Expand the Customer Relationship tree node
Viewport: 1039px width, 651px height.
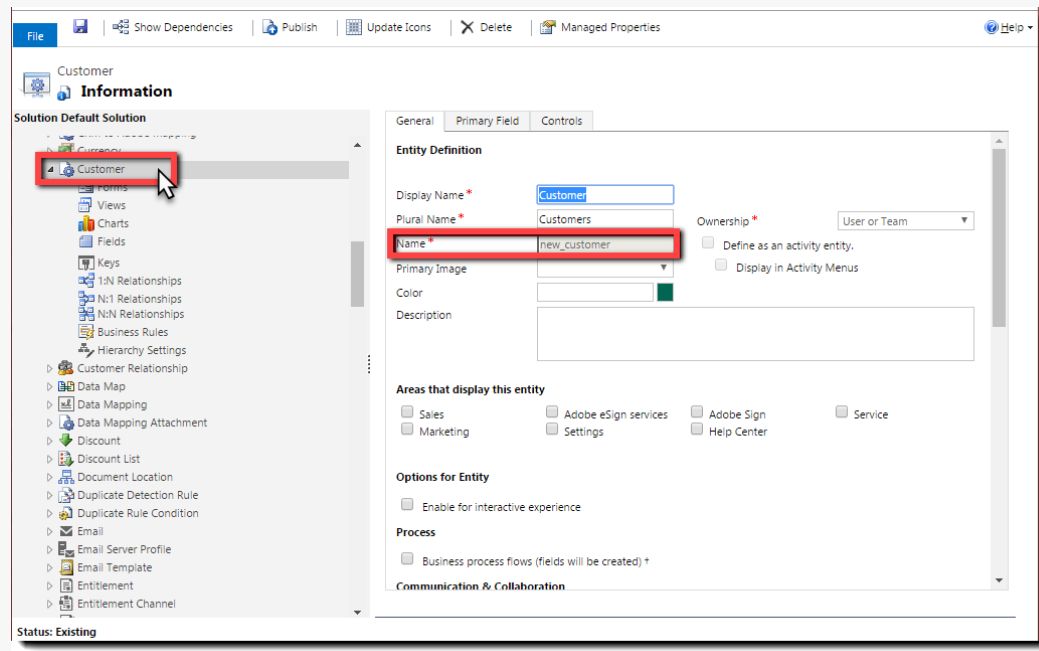[x=49, y=369]
